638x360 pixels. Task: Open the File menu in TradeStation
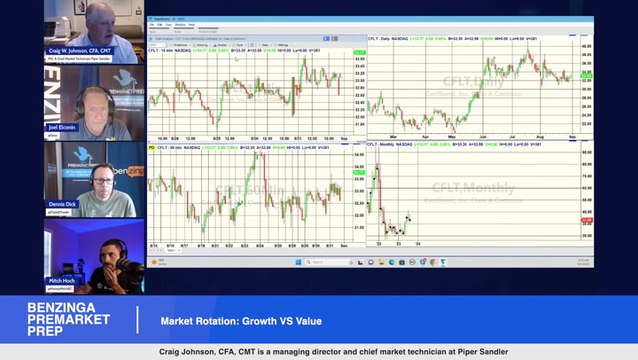click(x=152, y=25)
